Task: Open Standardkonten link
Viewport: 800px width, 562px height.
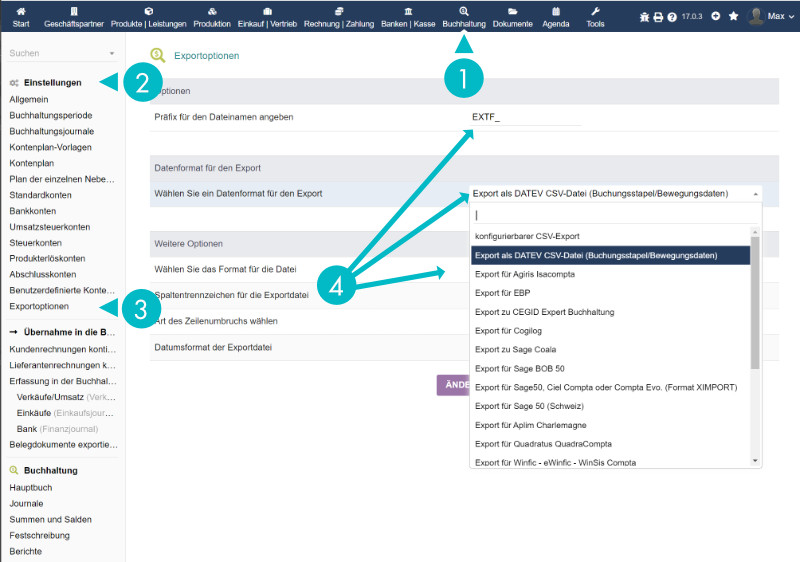Action: coord(40,195)
